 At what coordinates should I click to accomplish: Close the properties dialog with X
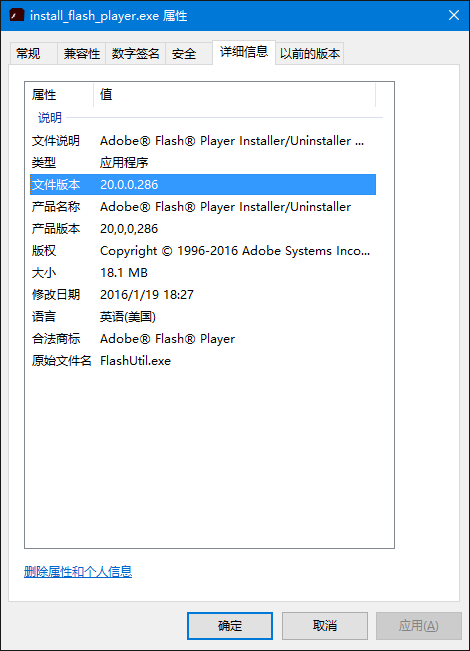pyautogui.click(x=454, y=15)
